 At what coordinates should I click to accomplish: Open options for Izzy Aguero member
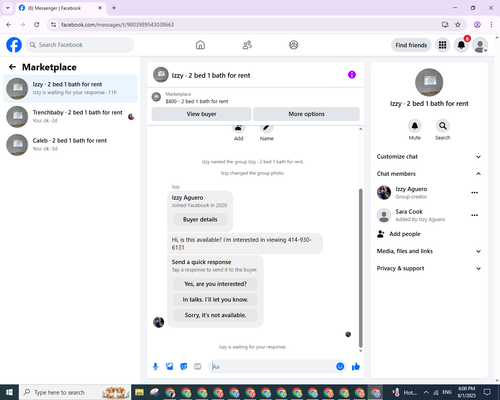click(x=475, y=193)
